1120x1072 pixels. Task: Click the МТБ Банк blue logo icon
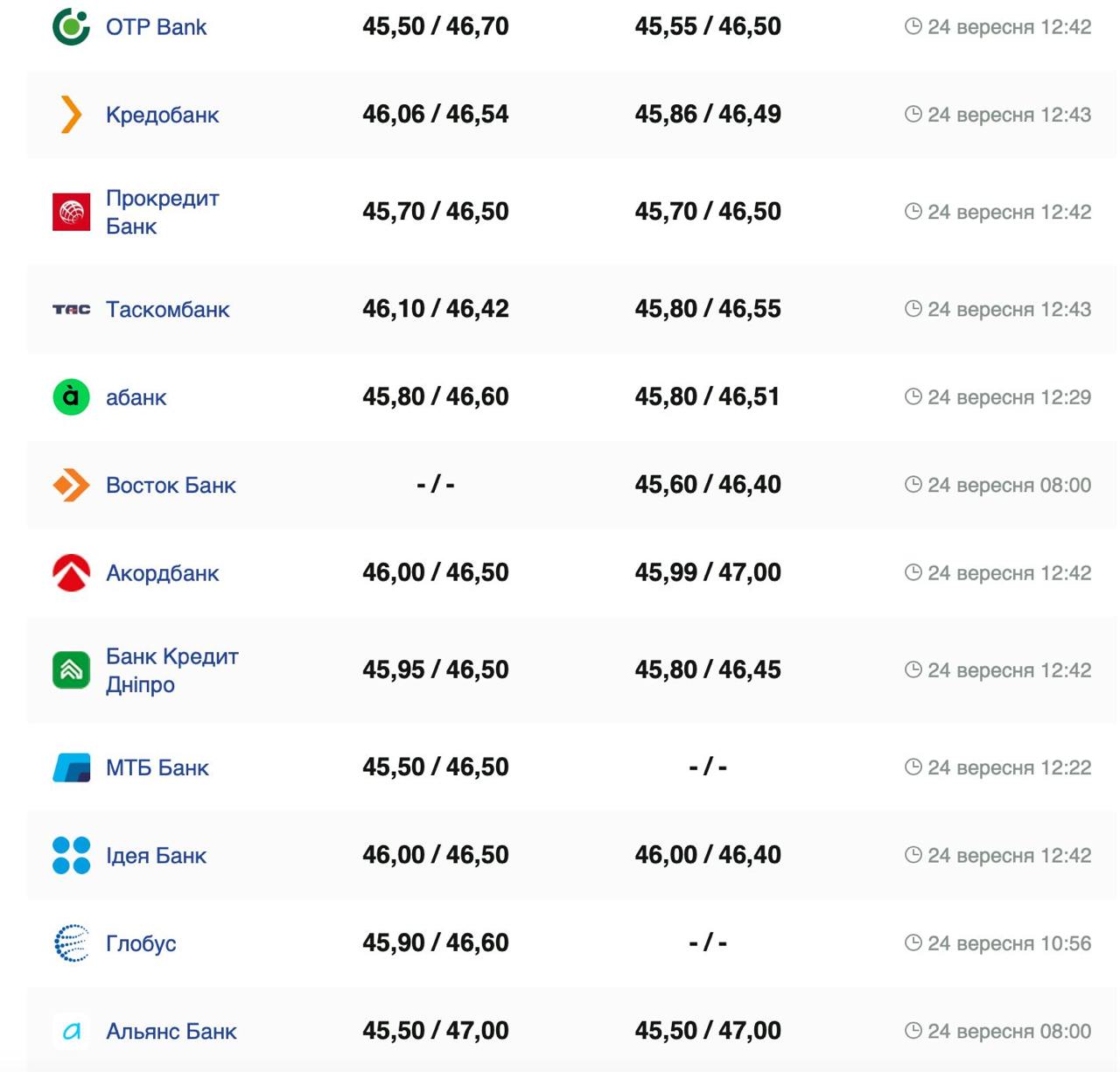(x=71, y=767)
